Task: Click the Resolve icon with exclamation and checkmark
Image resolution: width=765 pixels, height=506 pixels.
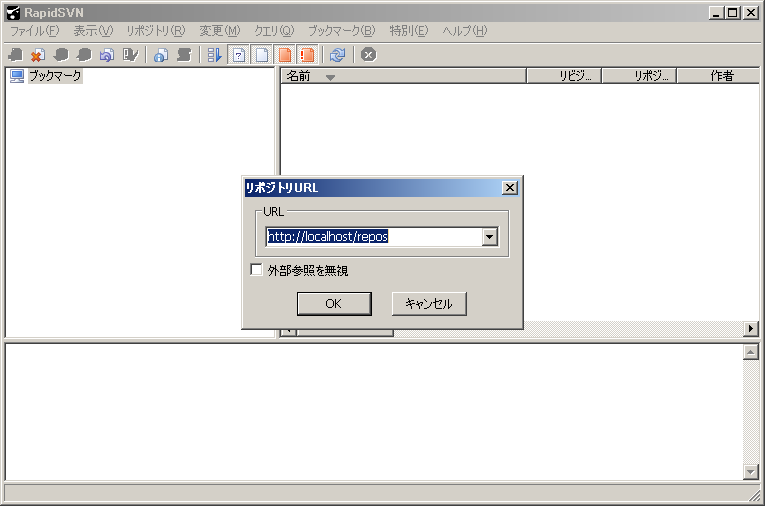Action: pos(130,55)
